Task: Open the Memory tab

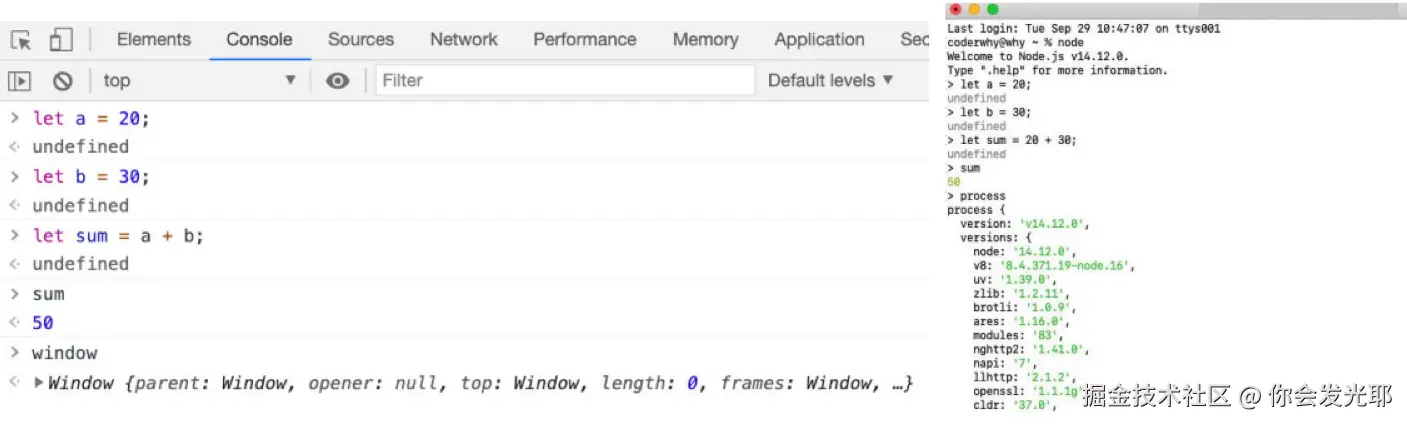Action: (x=705, y=40)
